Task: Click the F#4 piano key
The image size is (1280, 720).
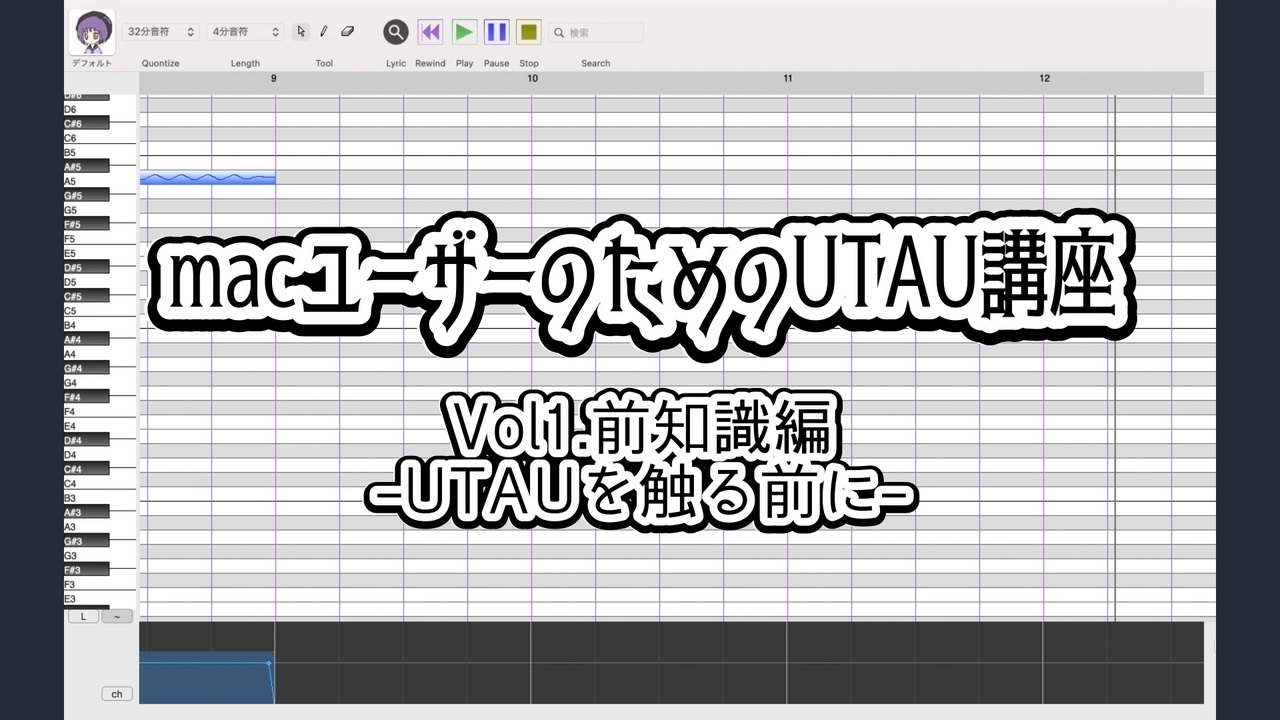Action: tap(87, 398)
